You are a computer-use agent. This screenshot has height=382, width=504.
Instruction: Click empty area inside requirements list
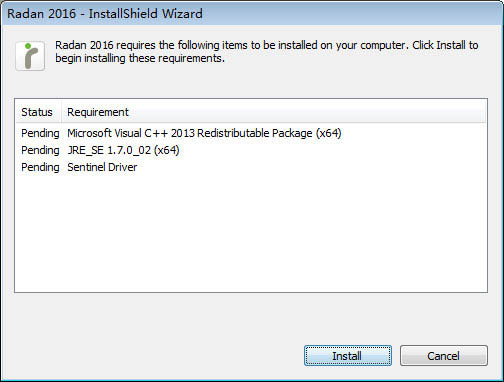tap(251, 233)
